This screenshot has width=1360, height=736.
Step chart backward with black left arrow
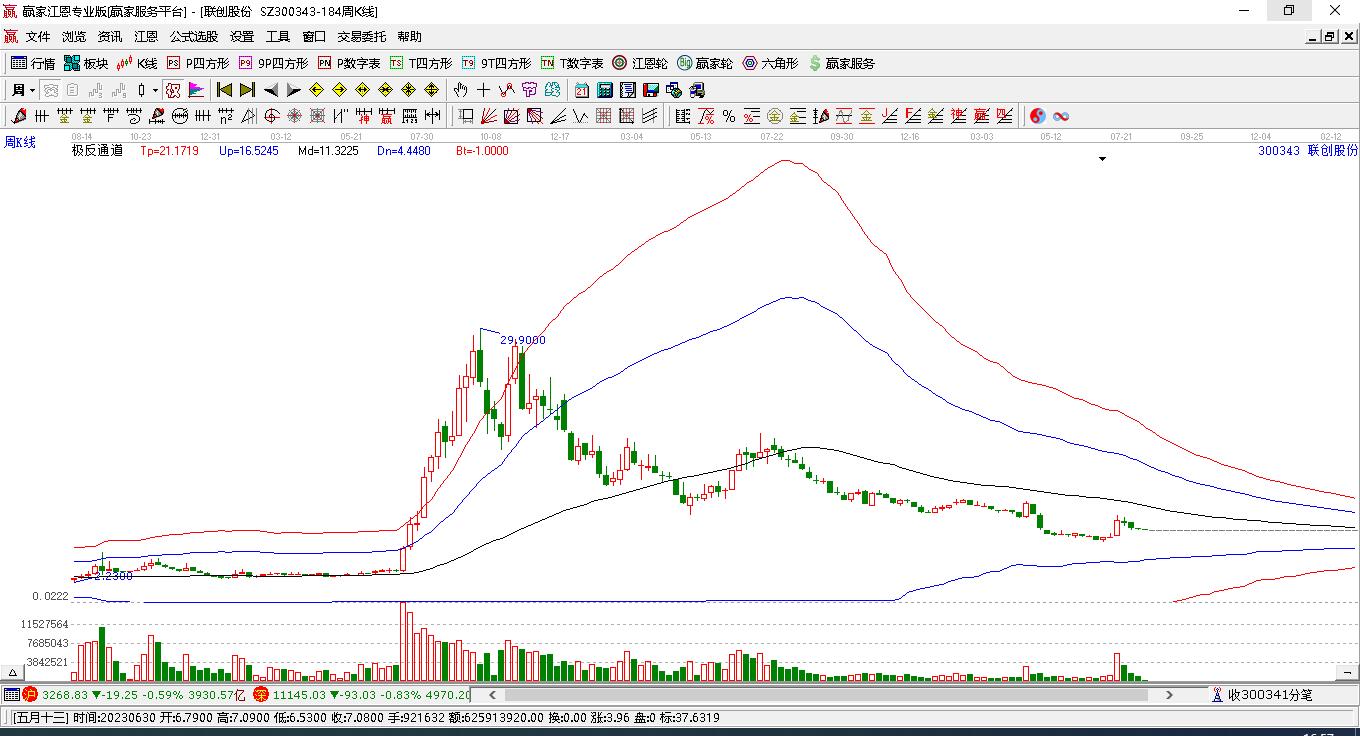270,90
